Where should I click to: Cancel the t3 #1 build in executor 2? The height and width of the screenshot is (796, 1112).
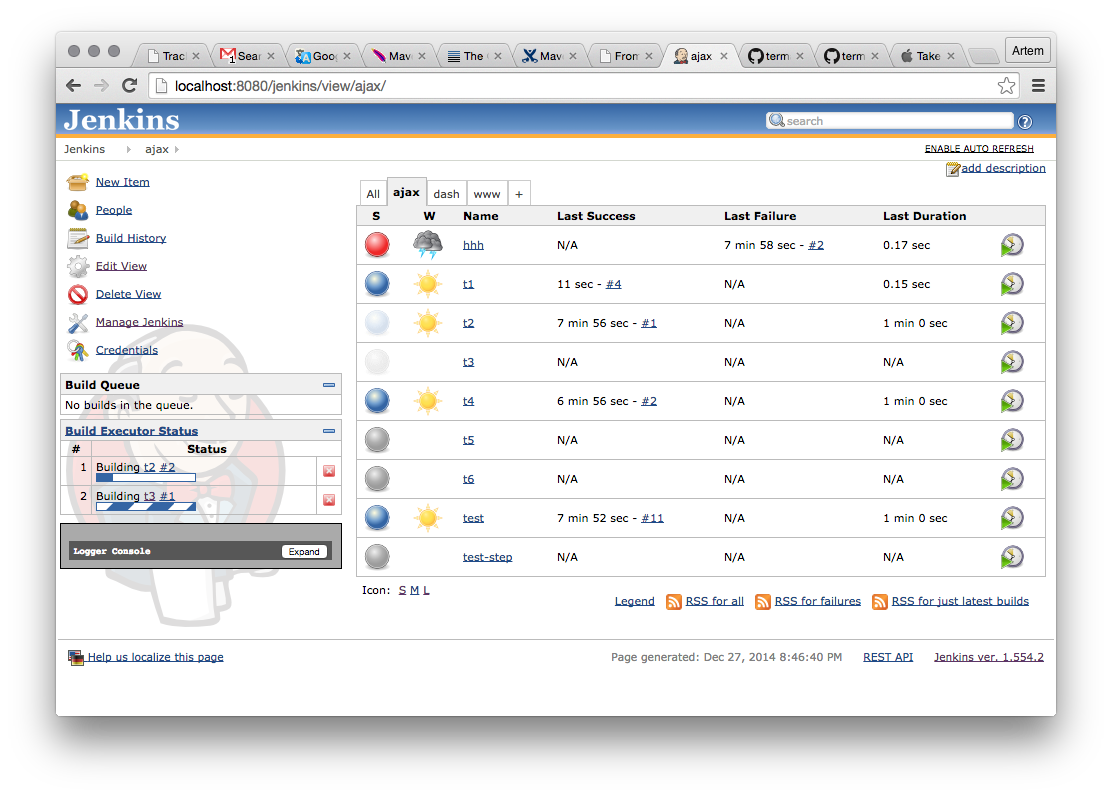tap(329, 500)
